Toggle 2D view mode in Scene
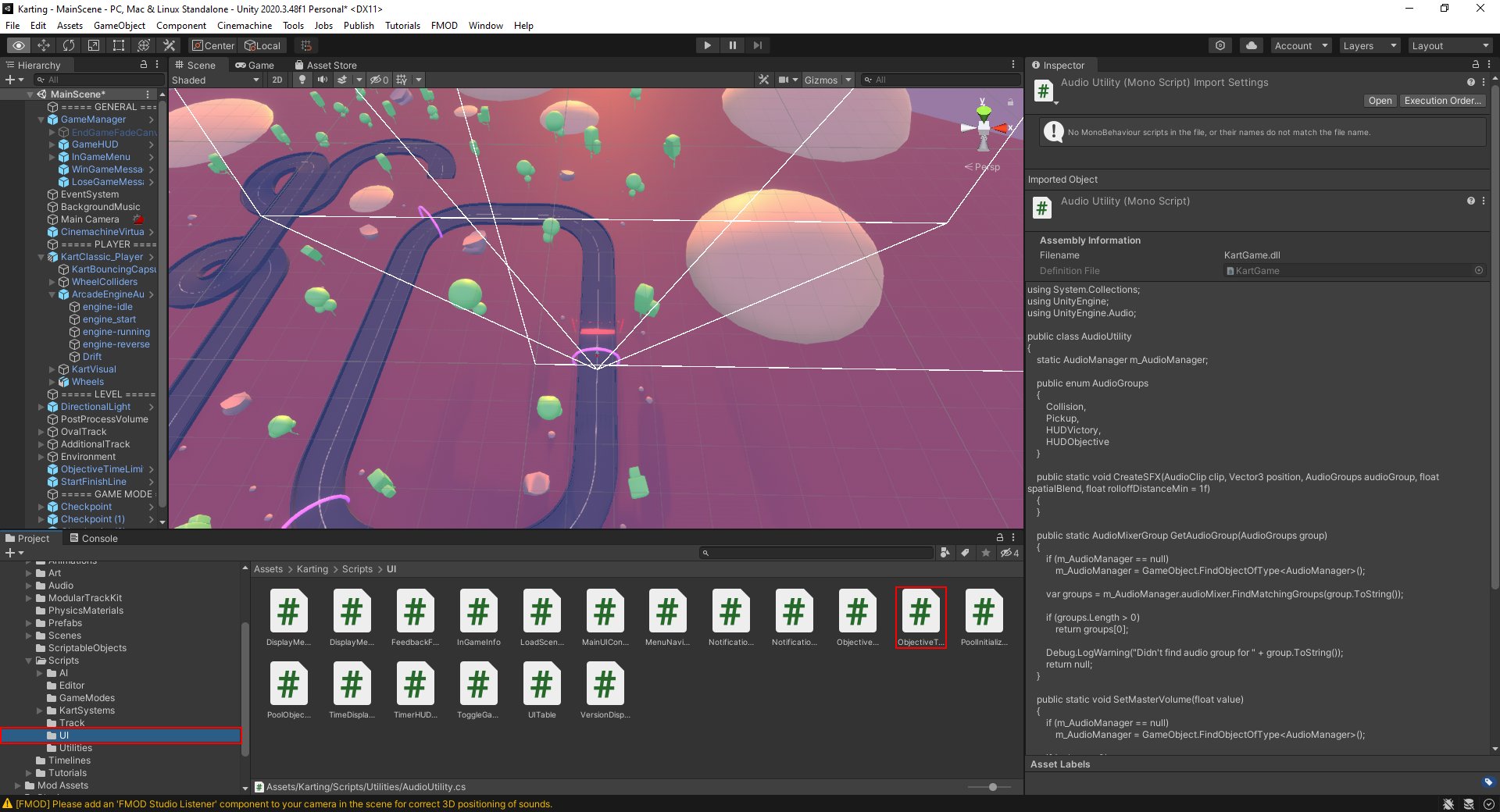The height and width of the screenshot is (812, 1500). point(277,80)
